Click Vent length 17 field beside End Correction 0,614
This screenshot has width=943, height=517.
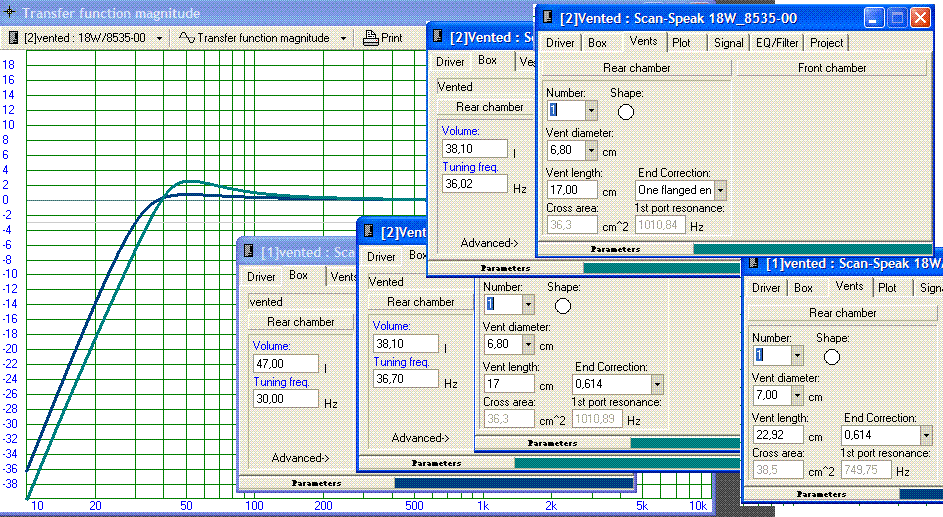(509, 384)
